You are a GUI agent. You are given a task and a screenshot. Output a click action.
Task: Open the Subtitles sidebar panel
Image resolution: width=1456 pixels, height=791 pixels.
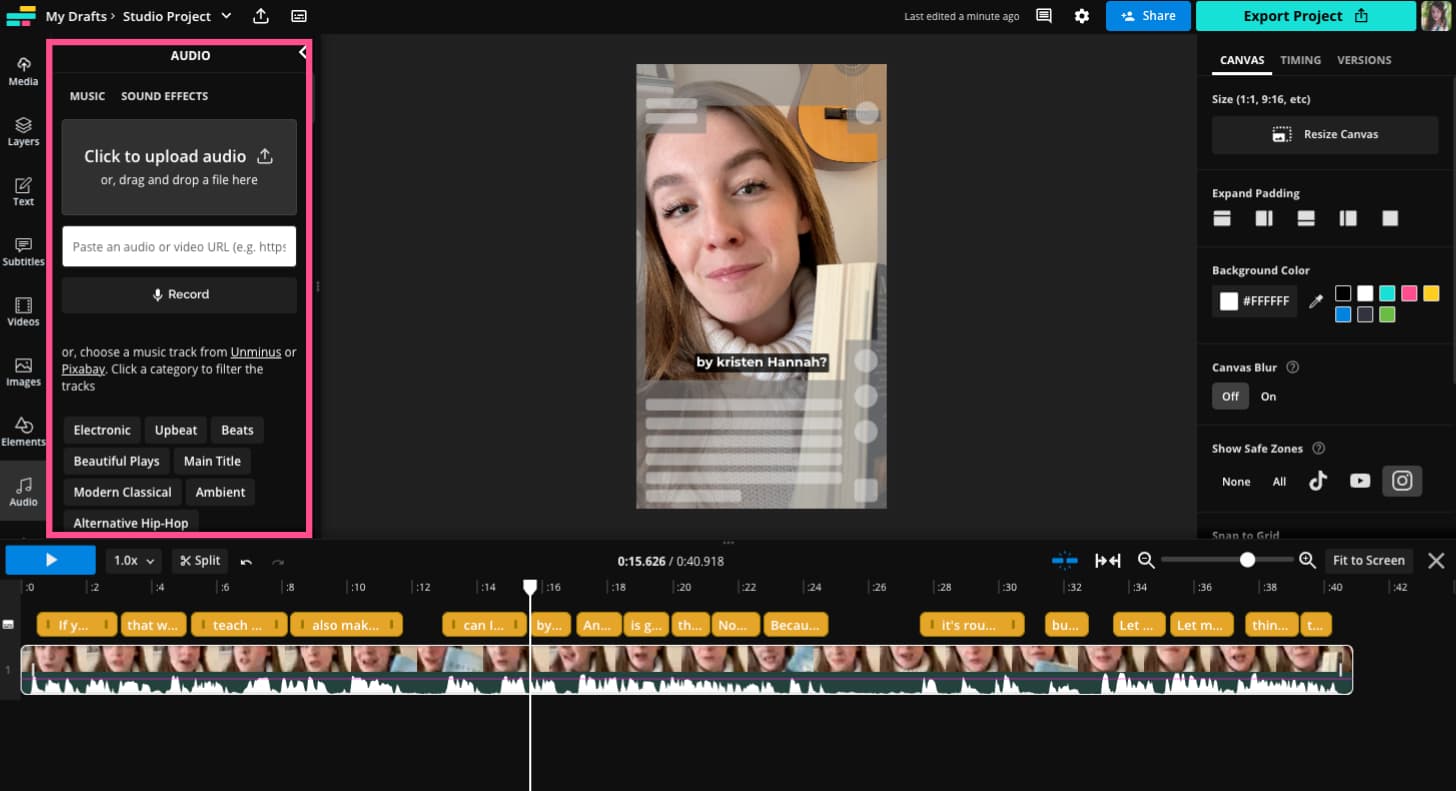(23, 251)
